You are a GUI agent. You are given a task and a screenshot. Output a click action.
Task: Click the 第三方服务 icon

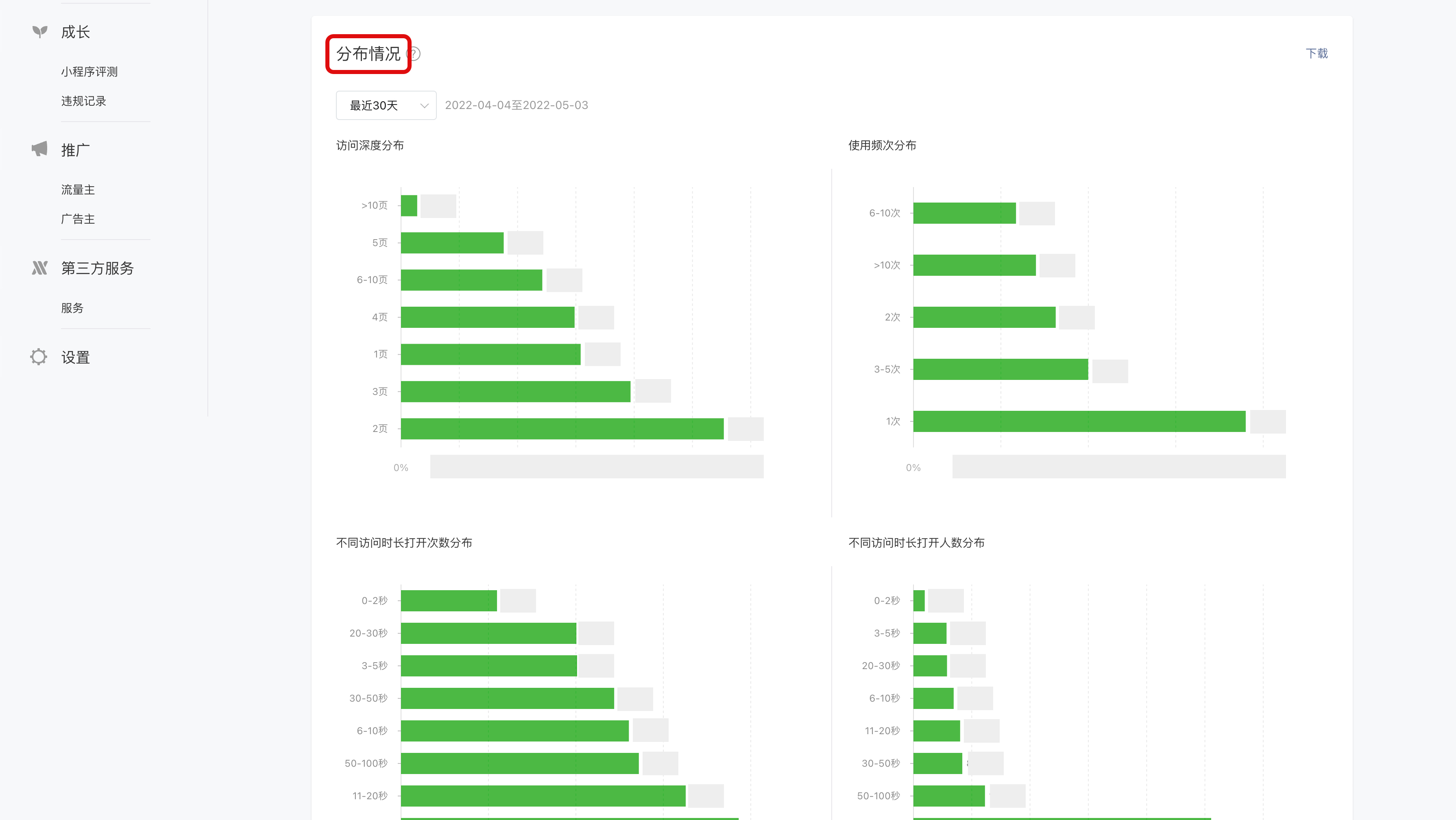39,267
